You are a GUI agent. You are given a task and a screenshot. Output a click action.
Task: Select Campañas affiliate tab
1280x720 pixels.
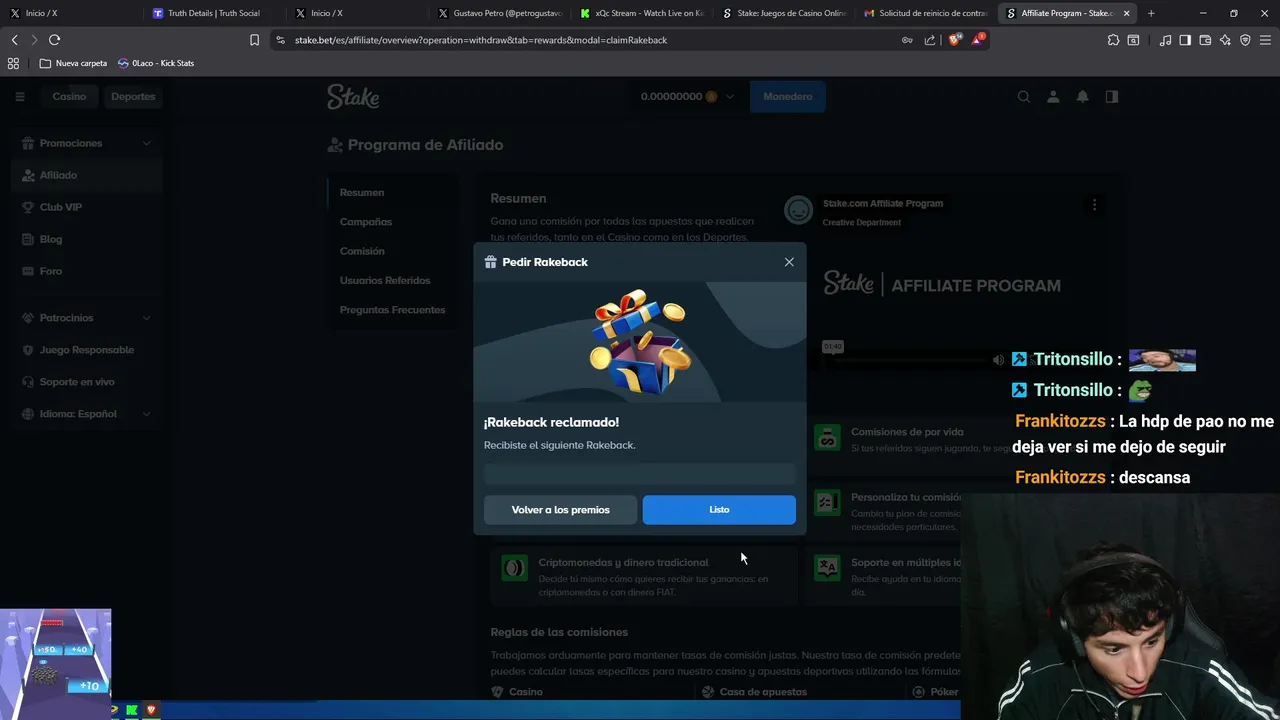392,222
